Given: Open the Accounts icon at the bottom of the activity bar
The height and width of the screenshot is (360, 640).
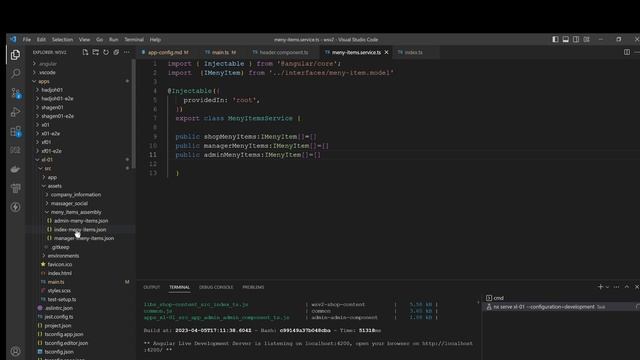Looking at the screenshot, I should pyautogui.click(x=15, y=351).
